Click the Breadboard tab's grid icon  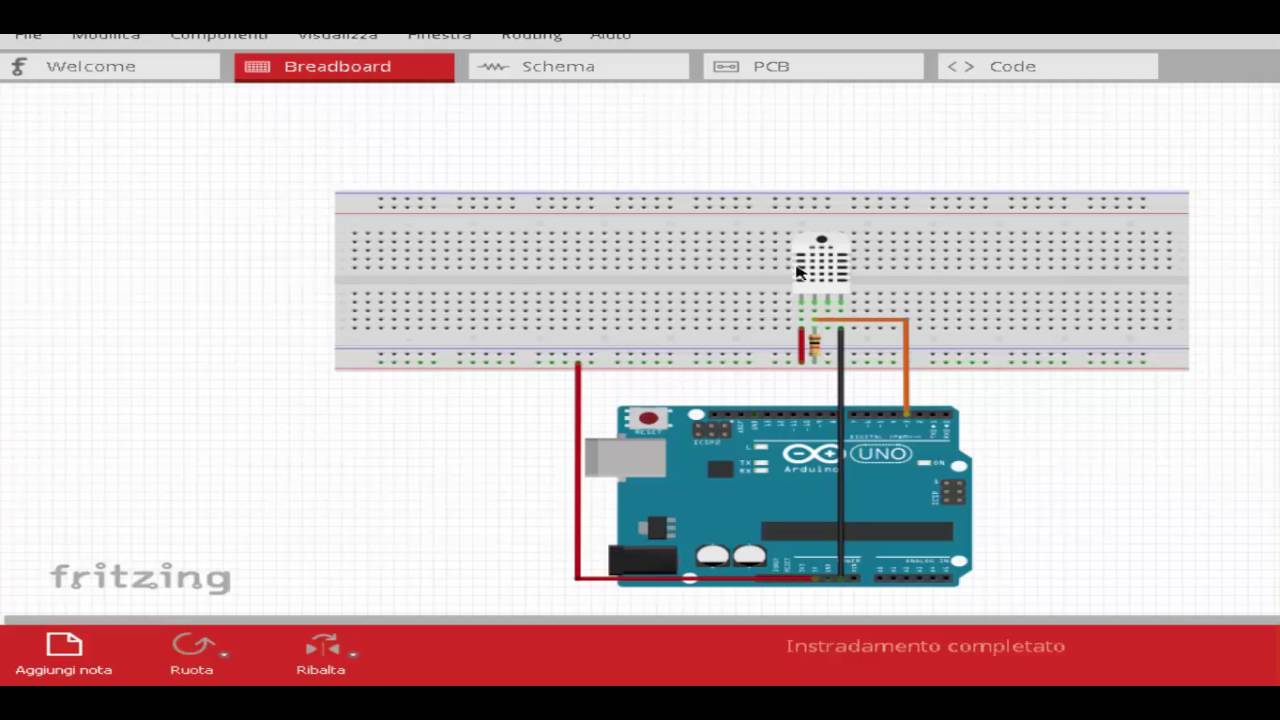click(257, 66)
